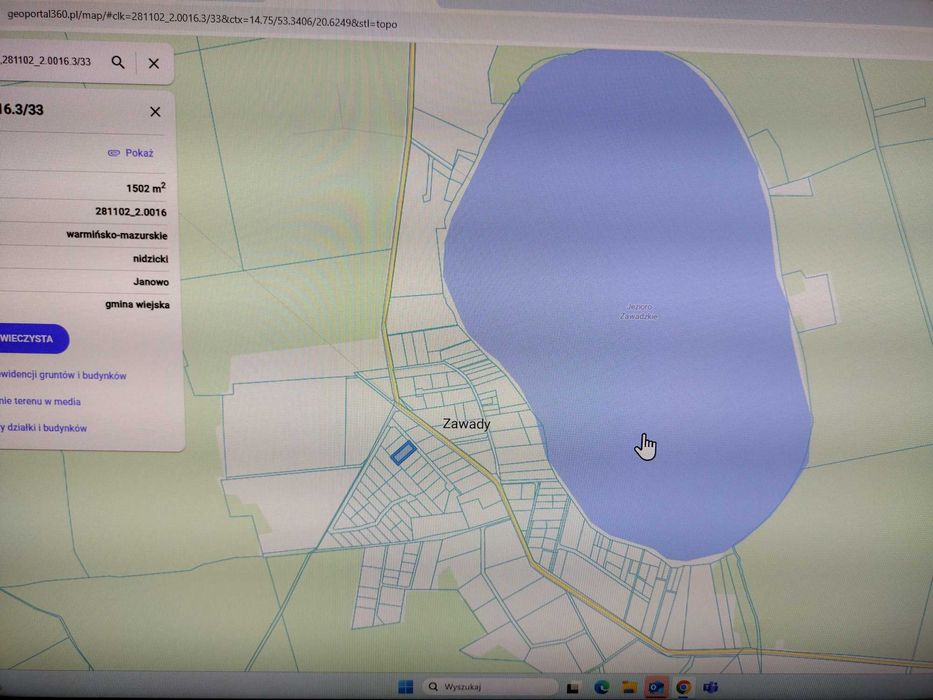Open the Windows Start menu
Image resolution: width=933 pixels, height=700 pixels.
coord(405,687)
